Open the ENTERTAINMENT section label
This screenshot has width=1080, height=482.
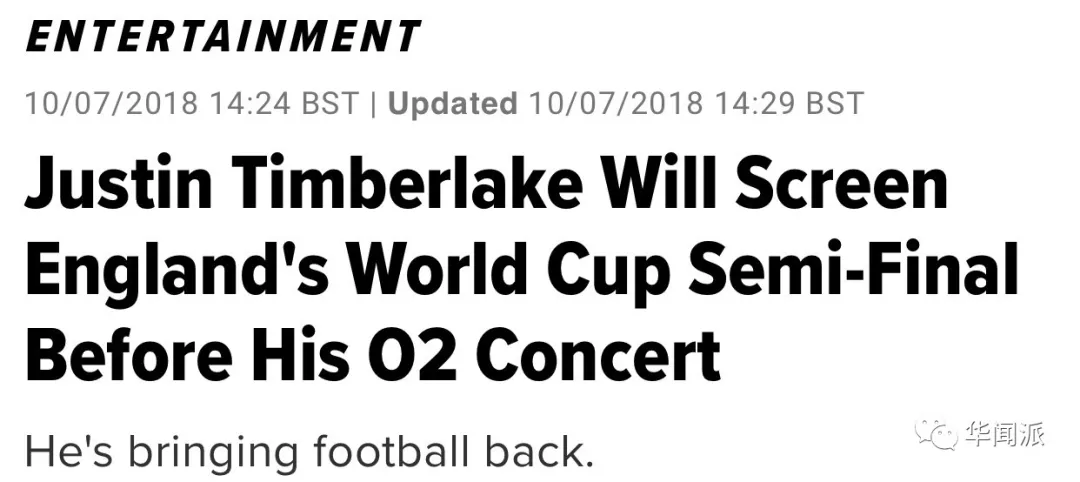coord(222,36)
